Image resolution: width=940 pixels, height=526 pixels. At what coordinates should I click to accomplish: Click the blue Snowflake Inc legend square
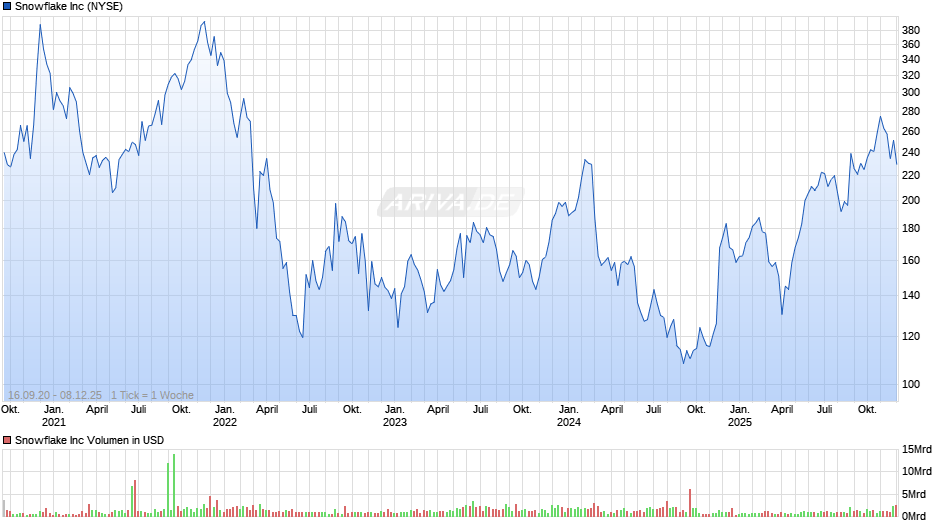7,7
